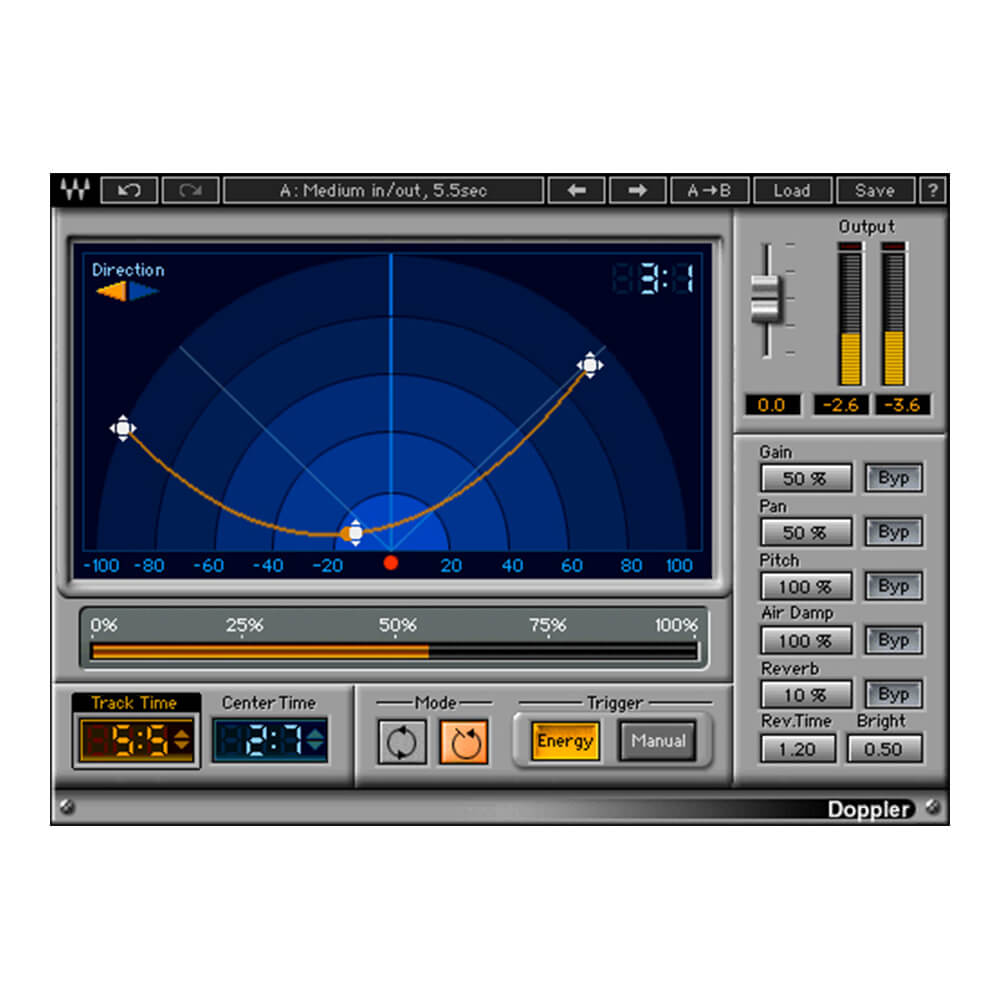1000x1000 pixels.
Task: Bypass the Air Damp effect
Action: pos(893,640)
